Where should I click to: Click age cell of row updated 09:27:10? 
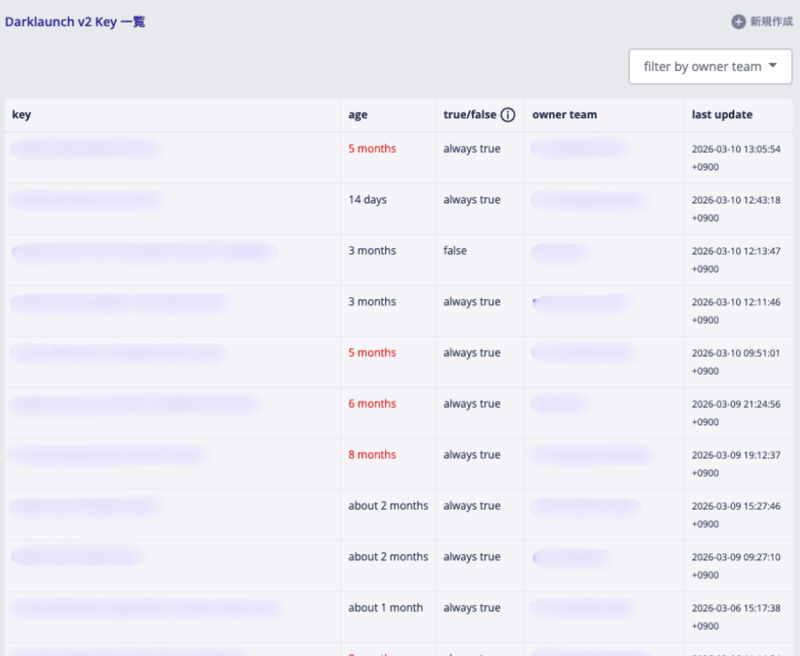388,557
